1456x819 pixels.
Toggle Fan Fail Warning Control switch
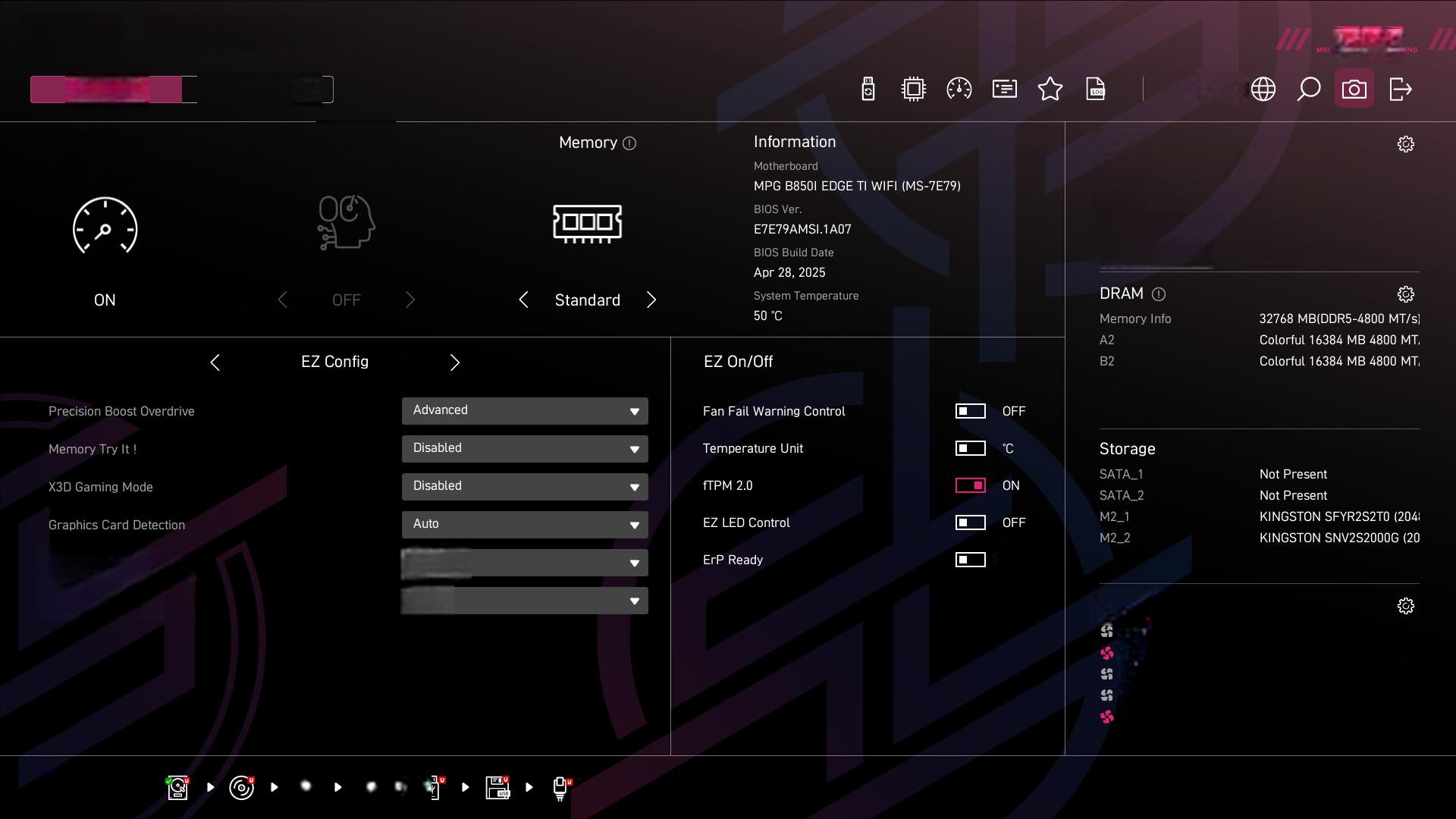pos(970,411)
